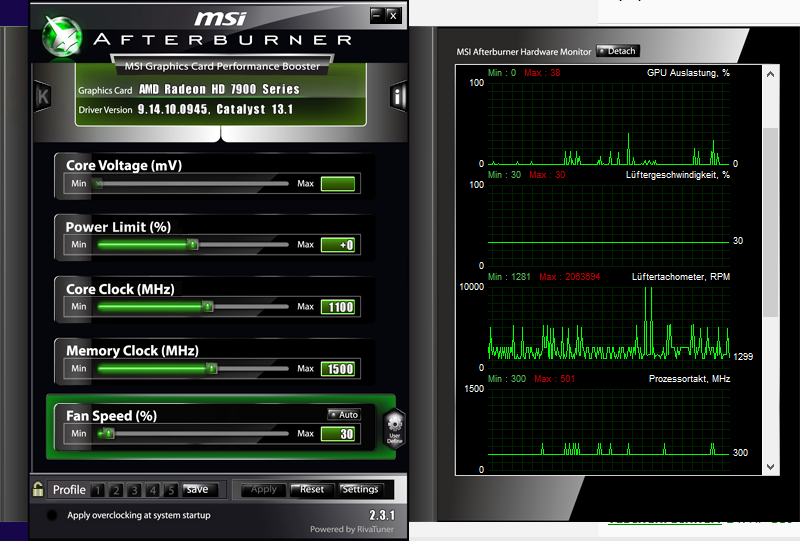Click the Power Limit +0 value field
This screenshot has width=800, height=541.
pyautogui.click(x=338, y=245)
